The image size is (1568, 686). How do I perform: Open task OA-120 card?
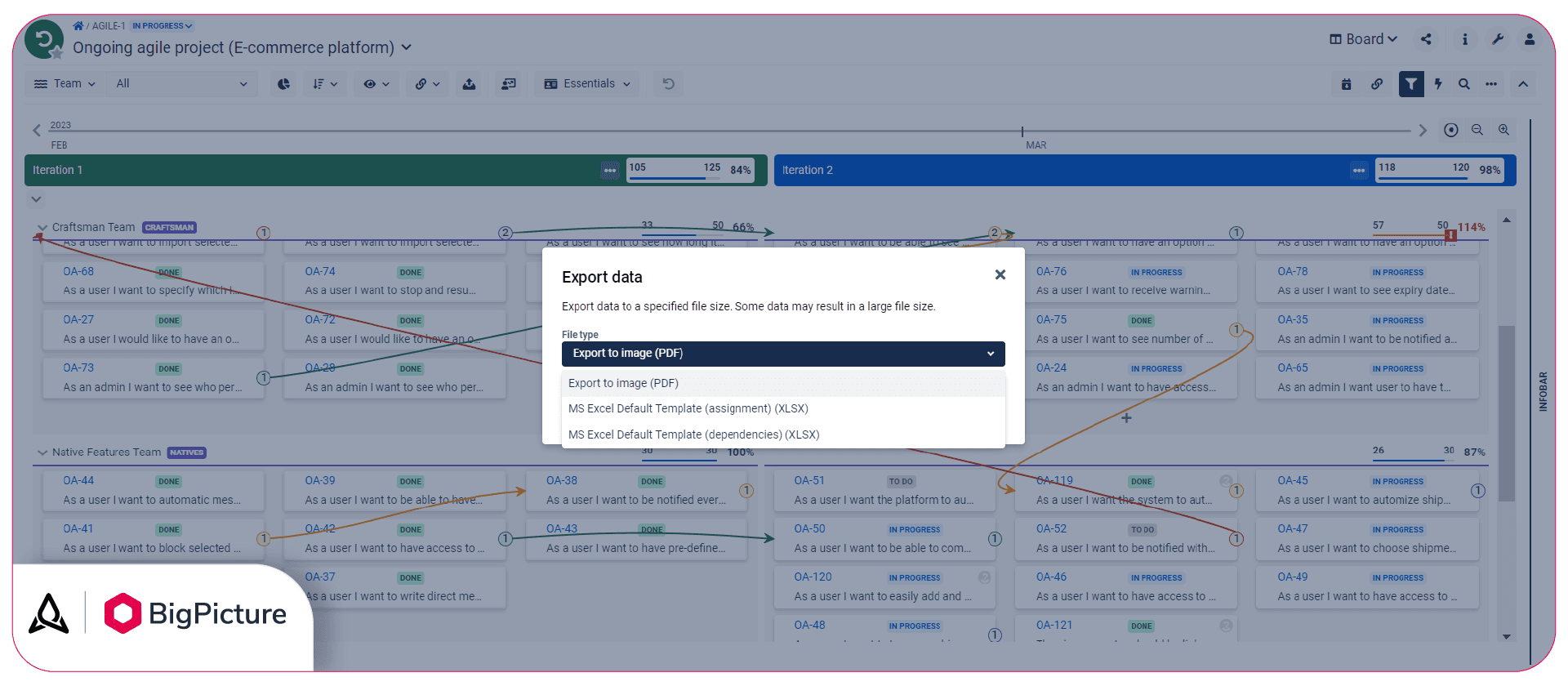click(x=884, y=587)
